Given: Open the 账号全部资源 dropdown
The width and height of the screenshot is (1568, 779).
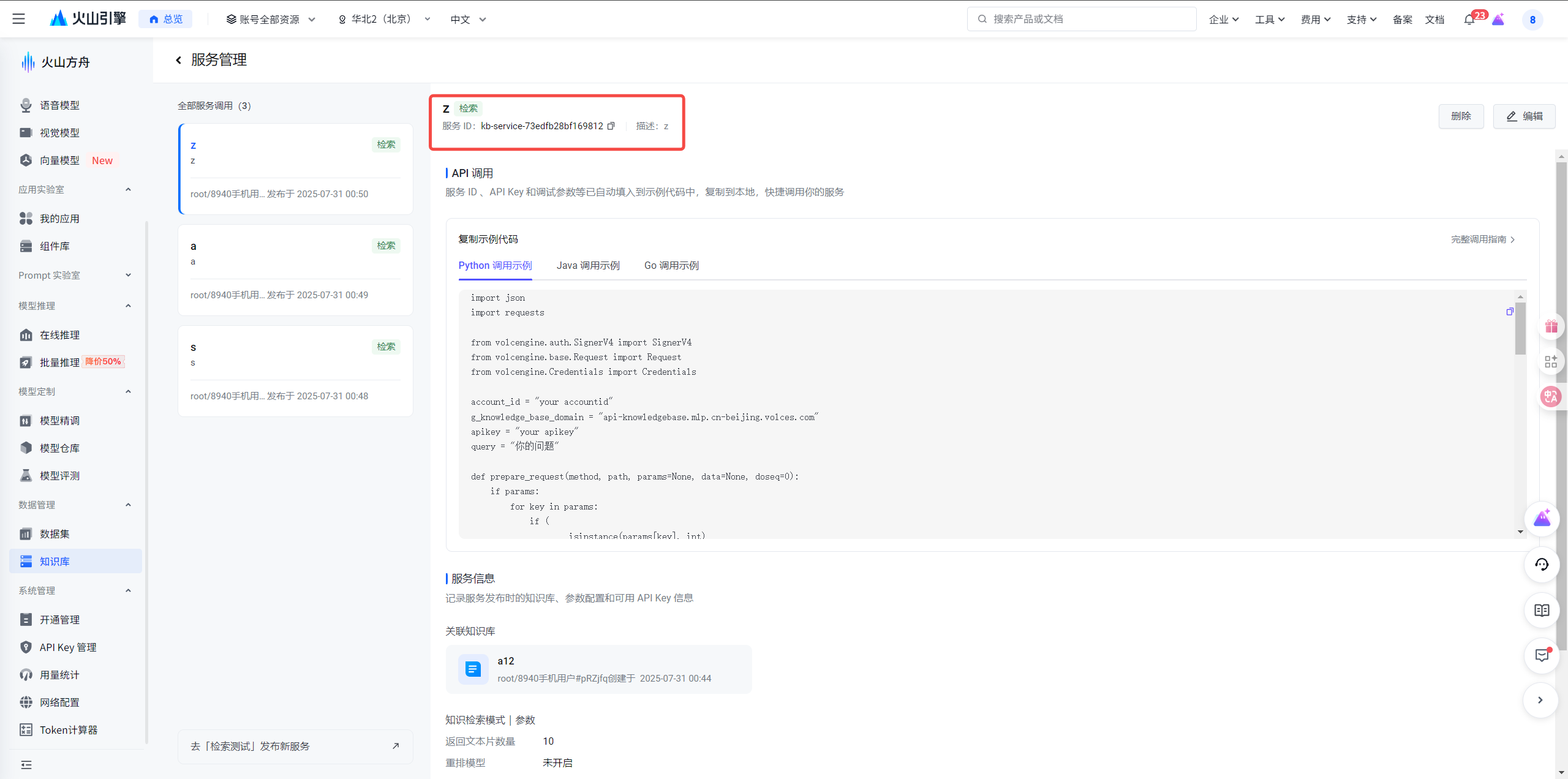Looking at the screenshot, I should 271,20.
